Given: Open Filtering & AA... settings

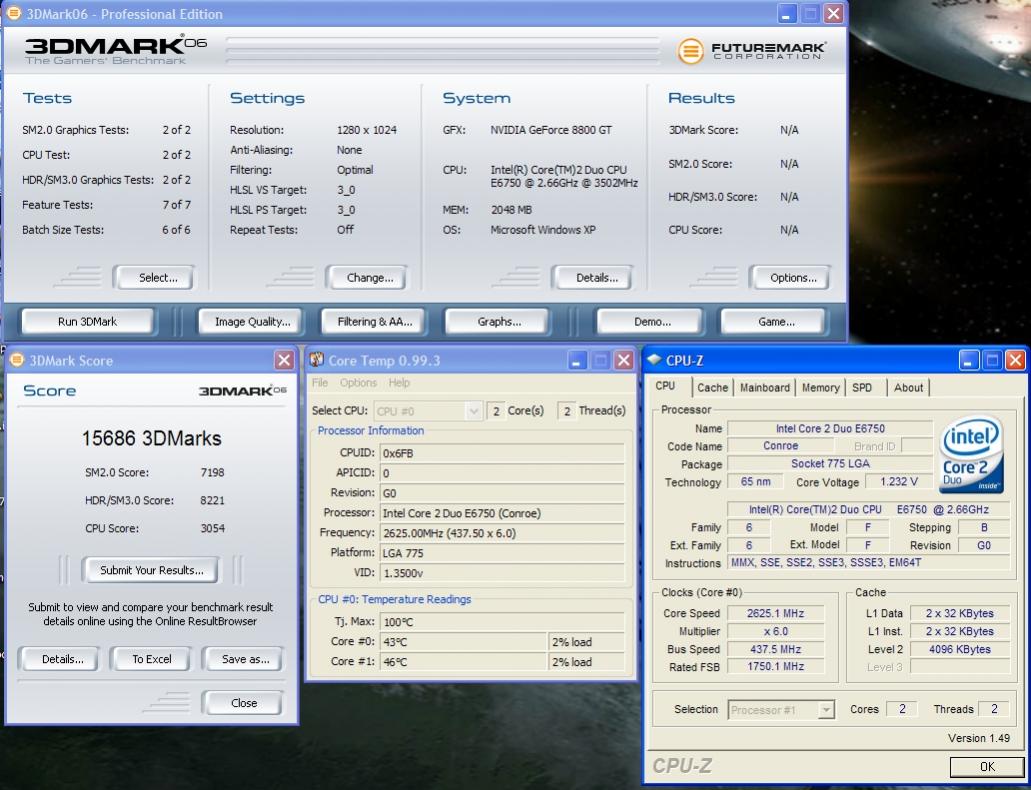Looking at the screenshot, I should [373, 322].
